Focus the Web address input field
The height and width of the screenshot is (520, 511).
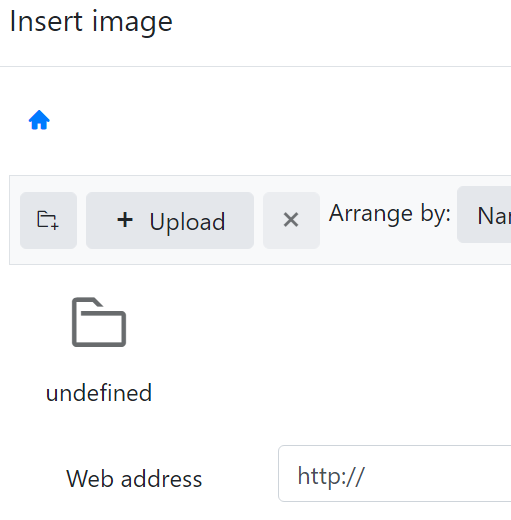click(395, 473)
